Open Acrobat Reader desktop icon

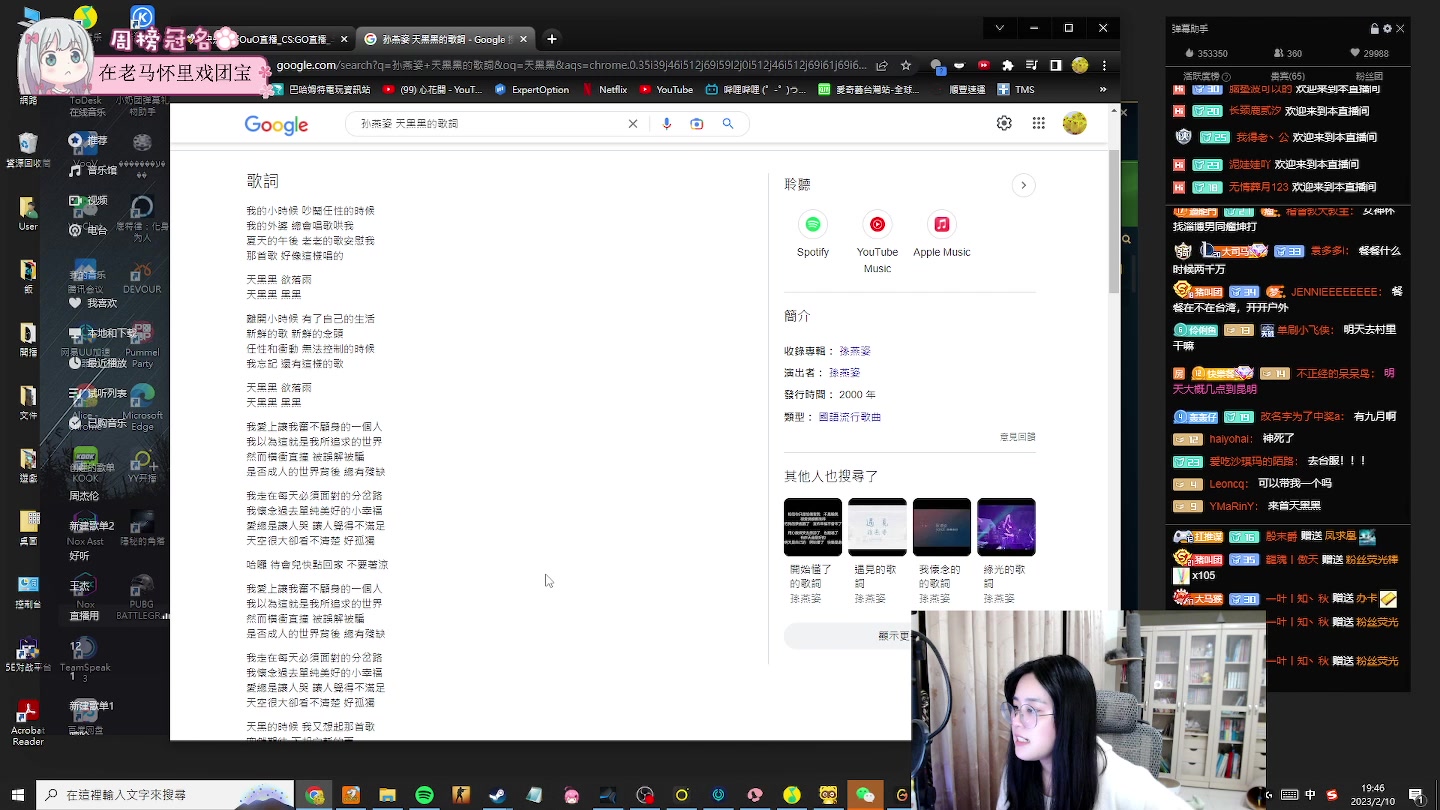pyautogui.click(x=28, y=722)
